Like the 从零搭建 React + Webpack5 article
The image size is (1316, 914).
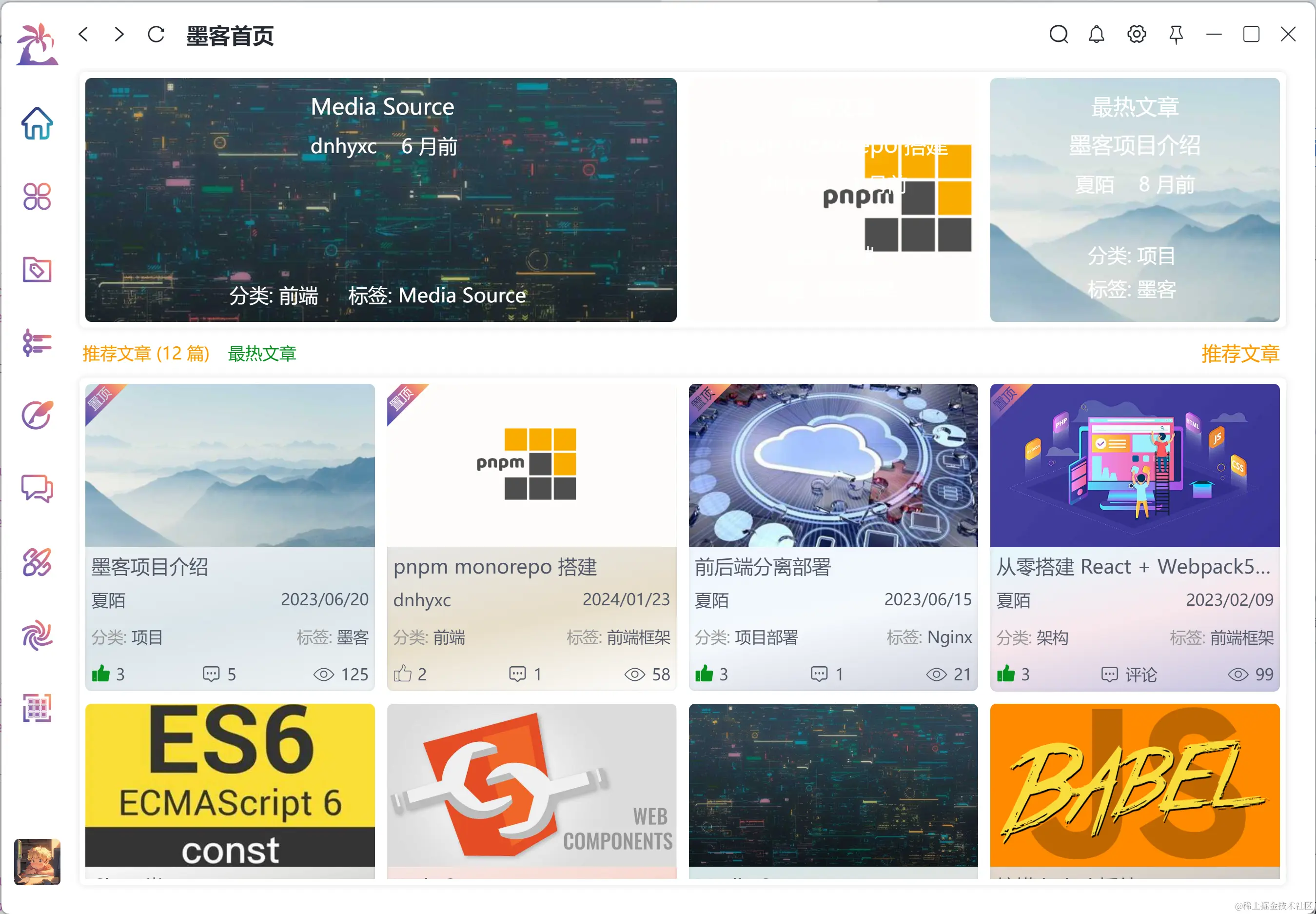pos(1006,674)
